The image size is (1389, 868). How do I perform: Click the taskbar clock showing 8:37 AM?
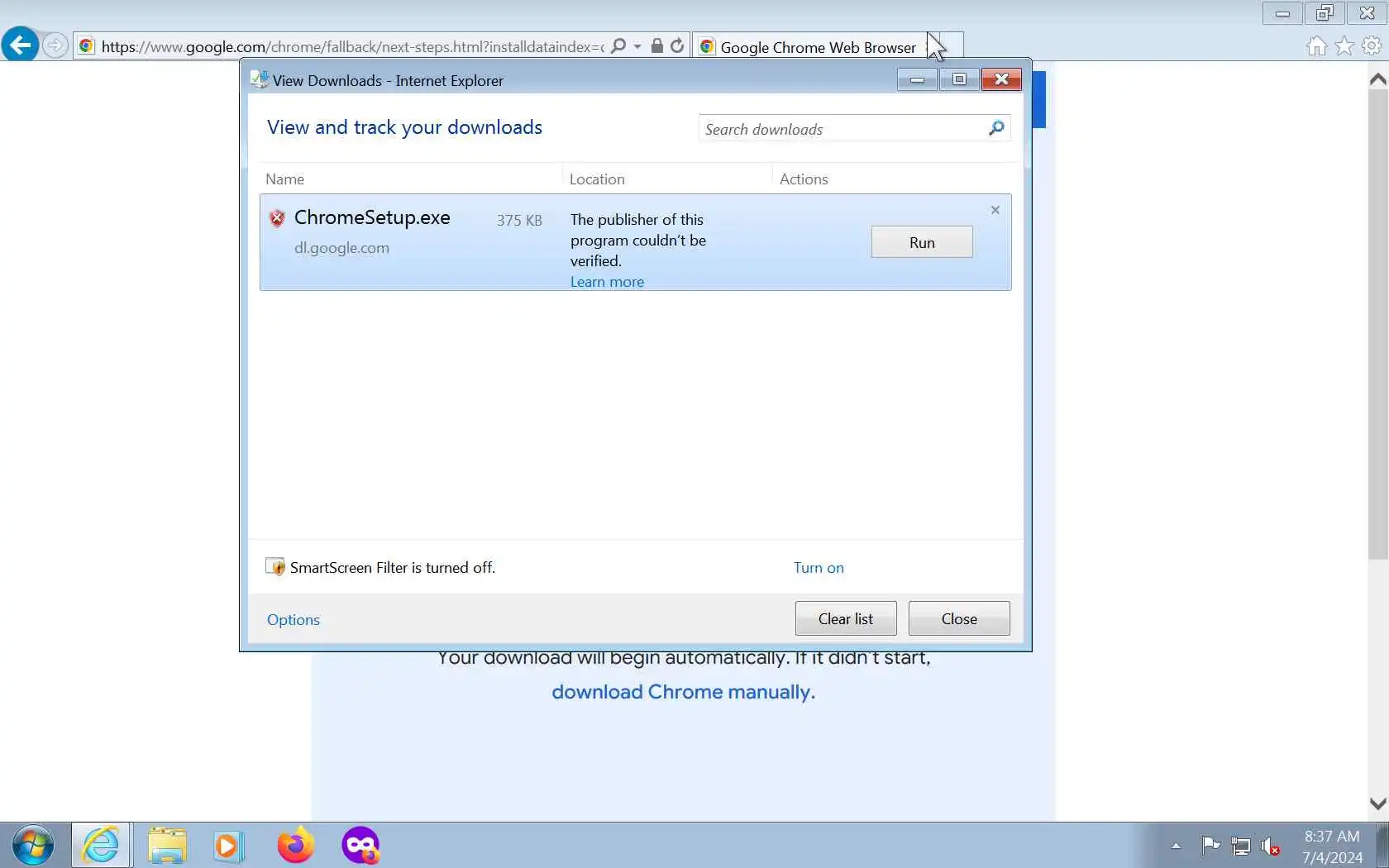coord(1332,847)
